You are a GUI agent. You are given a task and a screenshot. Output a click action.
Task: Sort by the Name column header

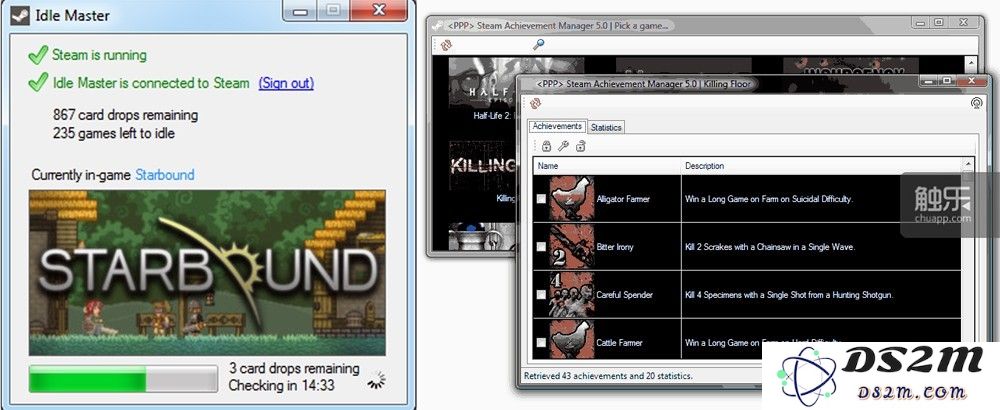(607, 166)
